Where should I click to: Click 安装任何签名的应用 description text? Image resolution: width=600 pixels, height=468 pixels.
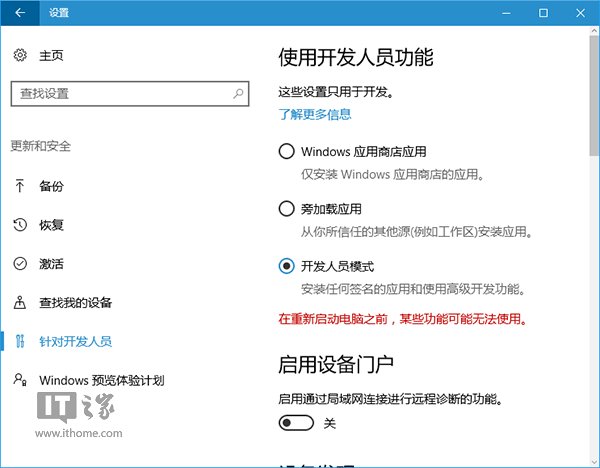pyautogui.click(x=413, y=289)
